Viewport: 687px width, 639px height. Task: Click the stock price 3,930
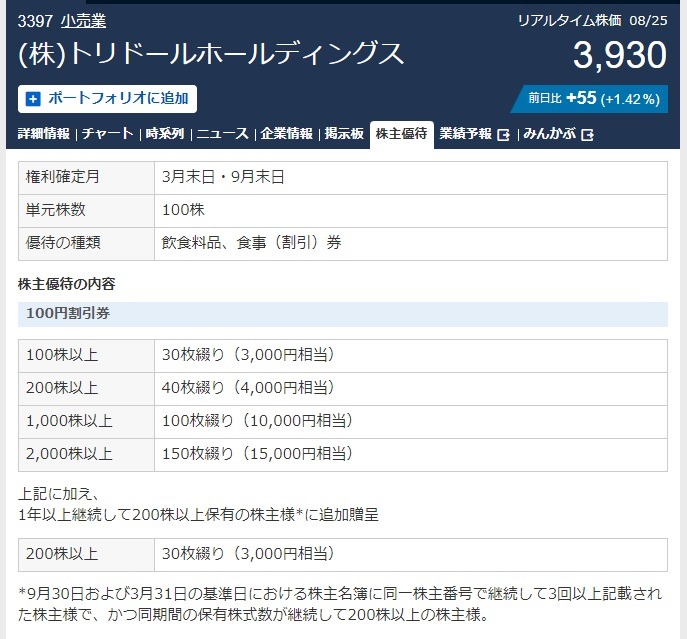click(620, 55)
